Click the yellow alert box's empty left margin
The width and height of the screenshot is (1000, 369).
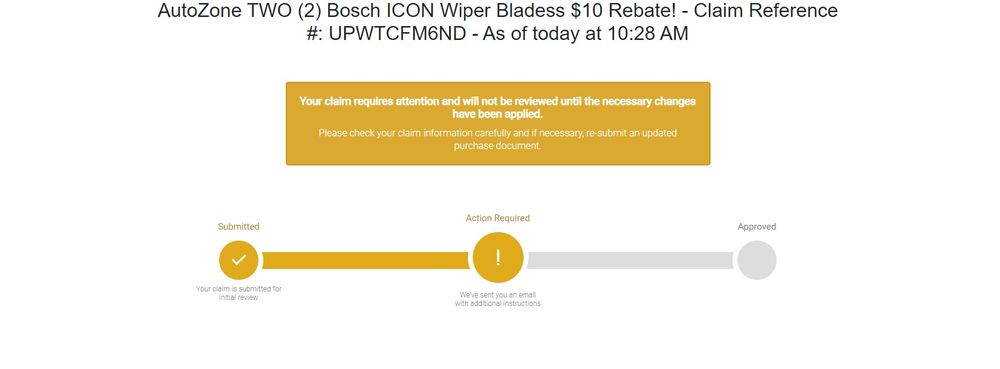(x=293, y=124)
